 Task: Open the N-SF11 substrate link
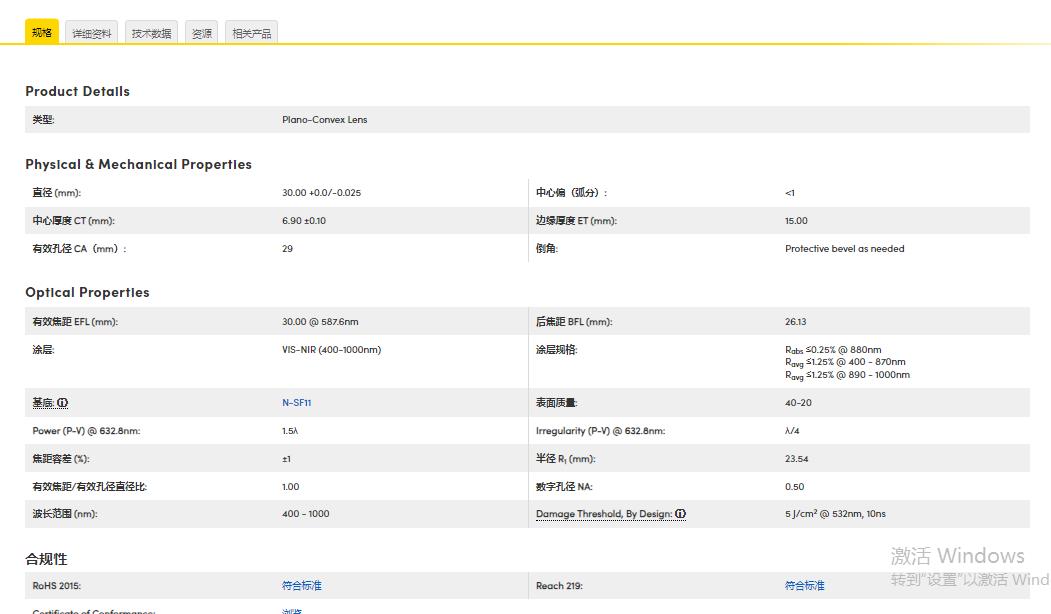click(x=297, y=403)
